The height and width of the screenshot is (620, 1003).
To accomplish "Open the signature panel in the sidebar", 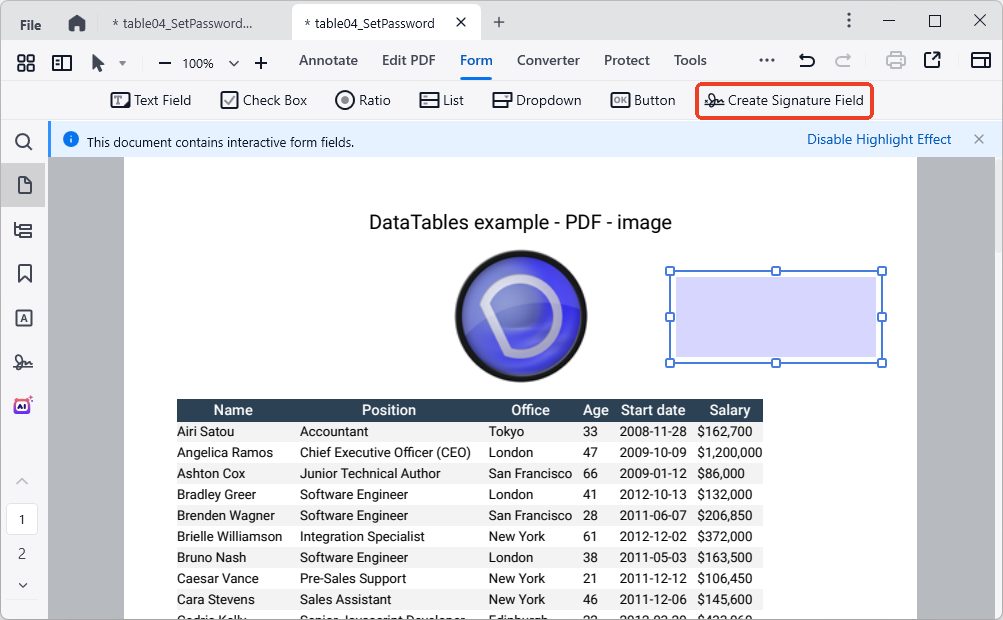I will (x=23, y=361).
